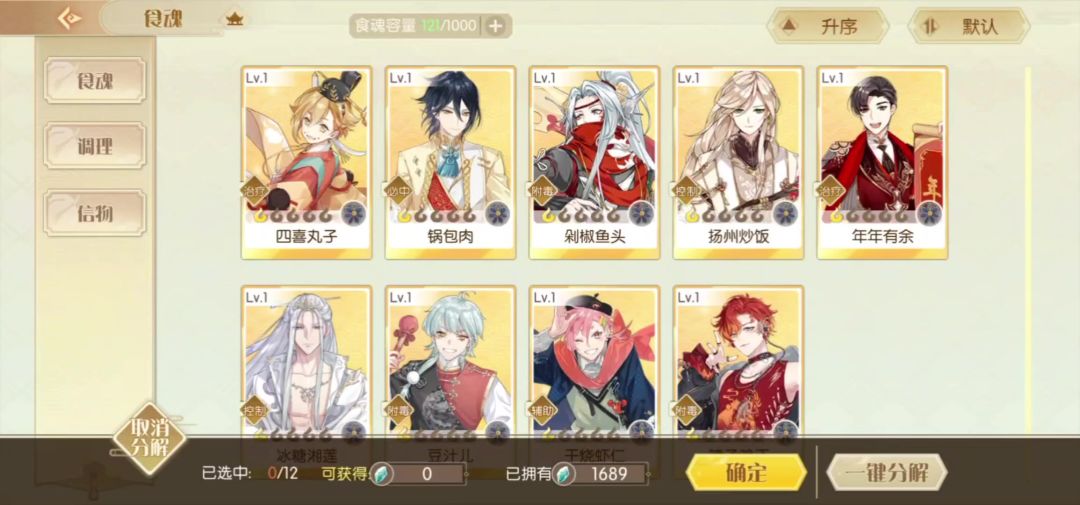Click the gem icon beside 已拥有 count
Image resolution: width=1080 pixels, height=505 pixels.
point(563,474)
